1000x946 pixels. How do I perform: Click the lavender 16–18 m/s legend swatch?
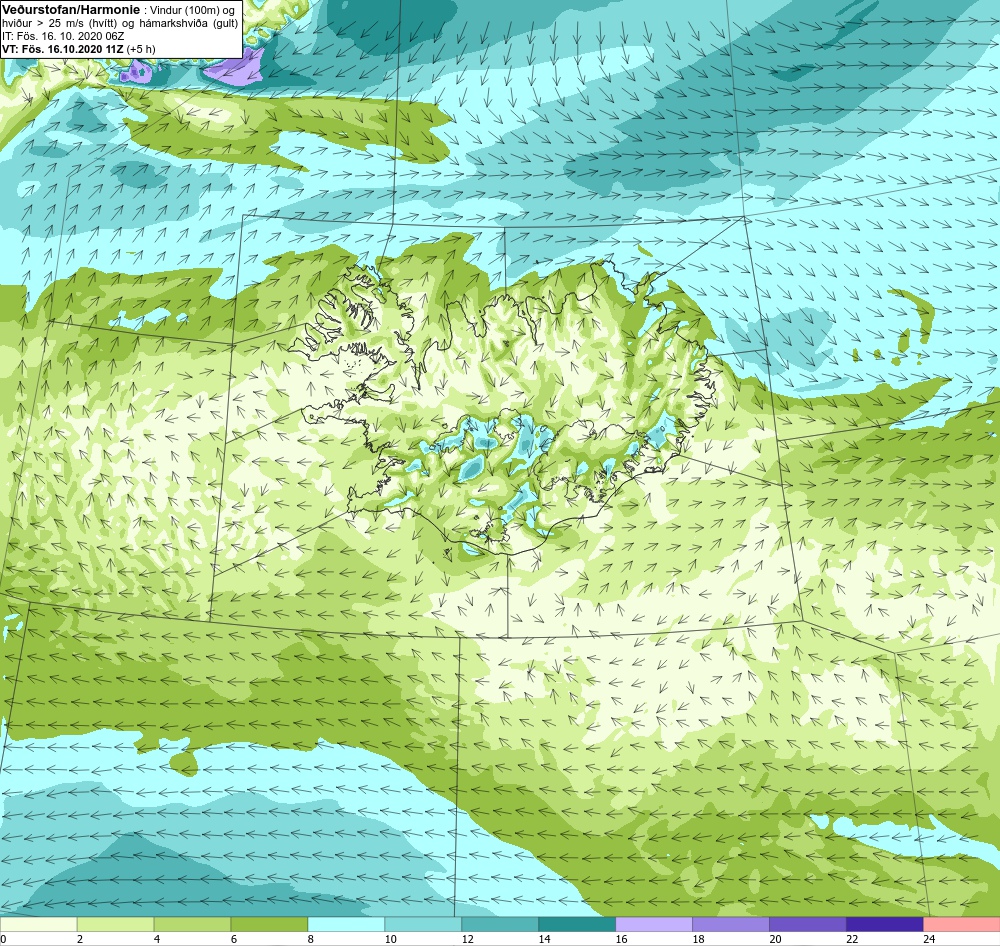pos(654,924)
